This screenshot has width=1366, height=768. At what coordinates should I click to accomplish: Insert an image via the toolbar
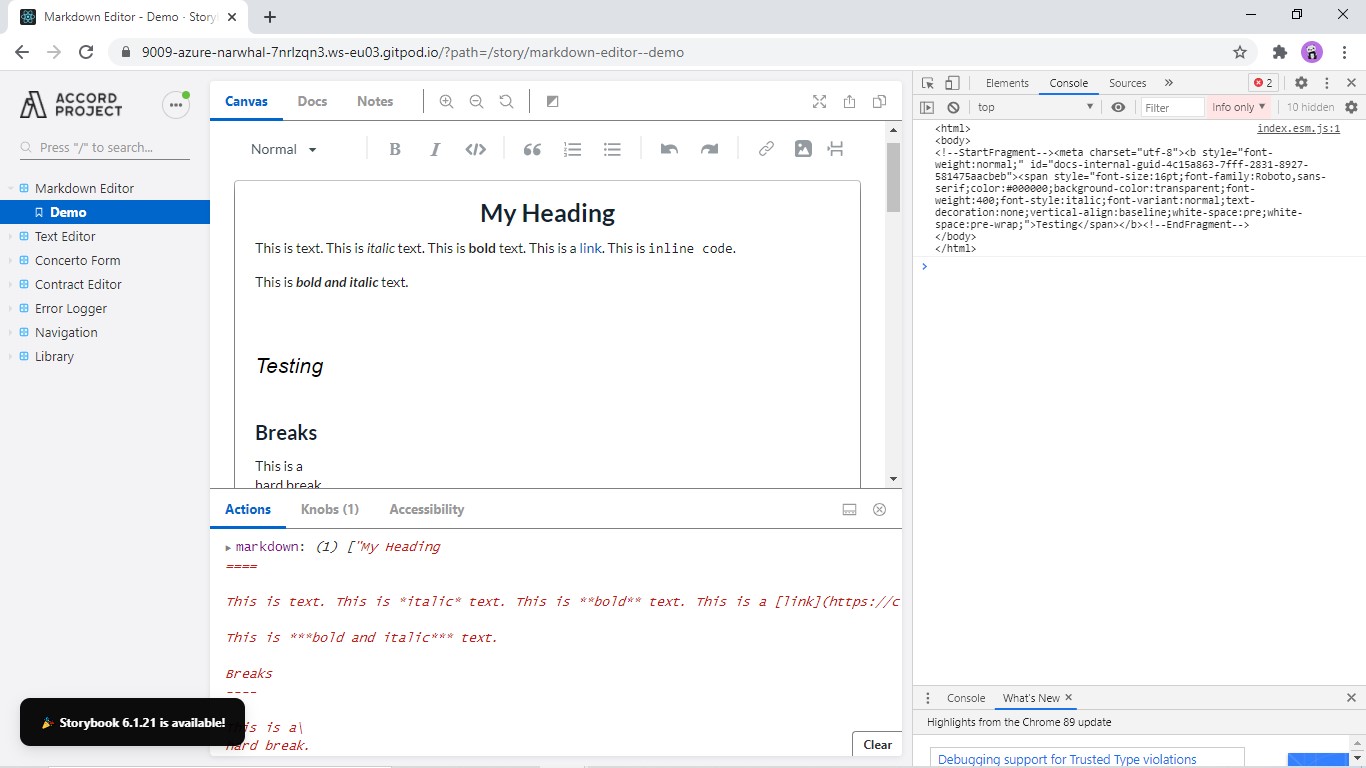tap(802, 148)
